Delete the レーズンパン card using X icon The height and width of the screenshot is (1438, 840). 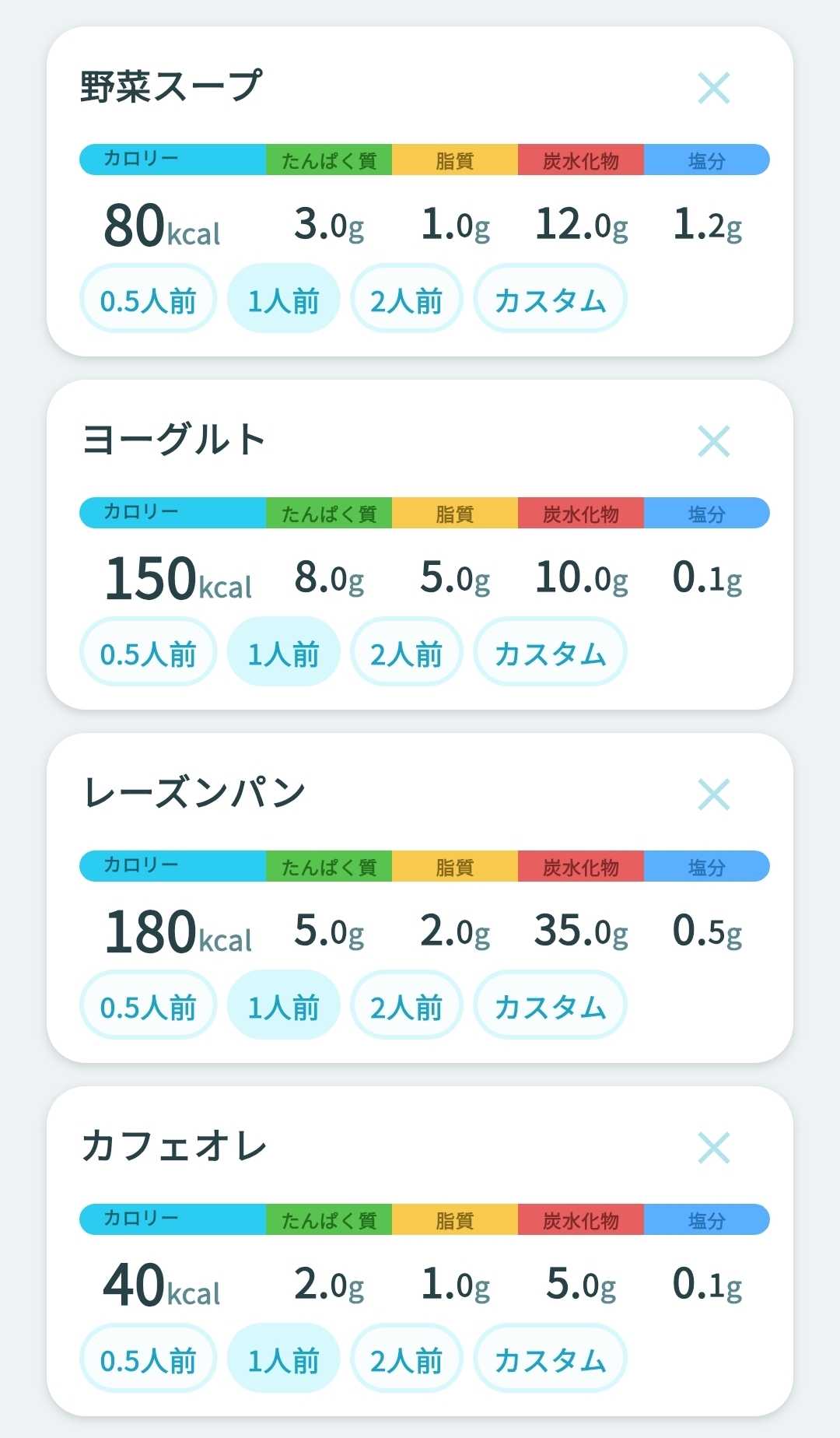pyautogui.click(x=713, y=794)
